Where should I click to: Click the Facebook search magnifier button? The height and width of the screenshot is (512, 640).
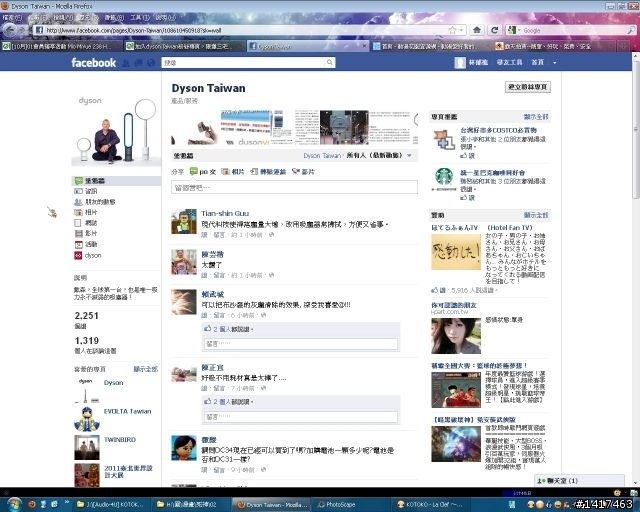pos(329,62)
